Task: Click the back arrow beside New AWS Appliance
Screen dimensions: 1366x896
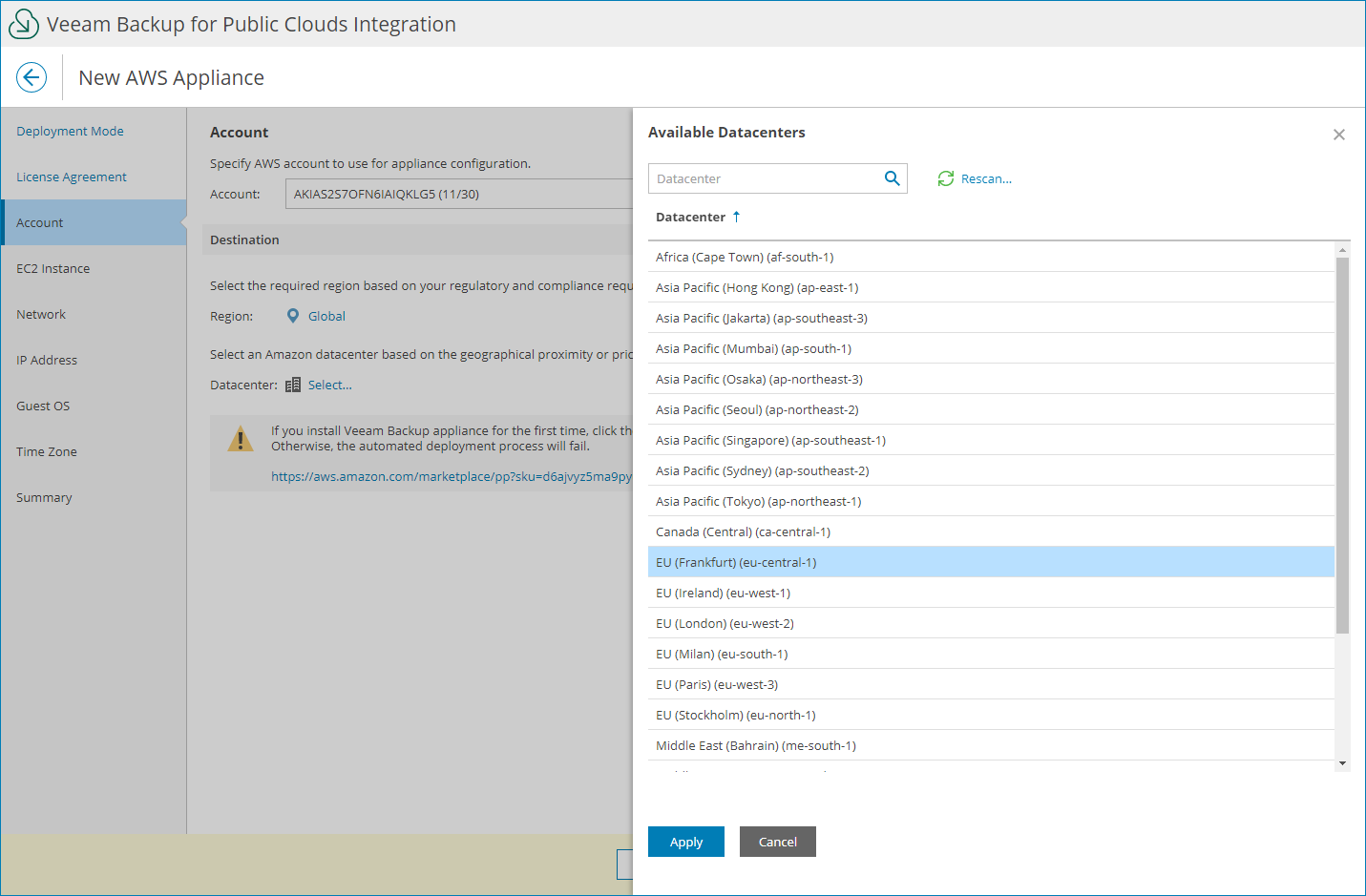Action: point(32,77)
